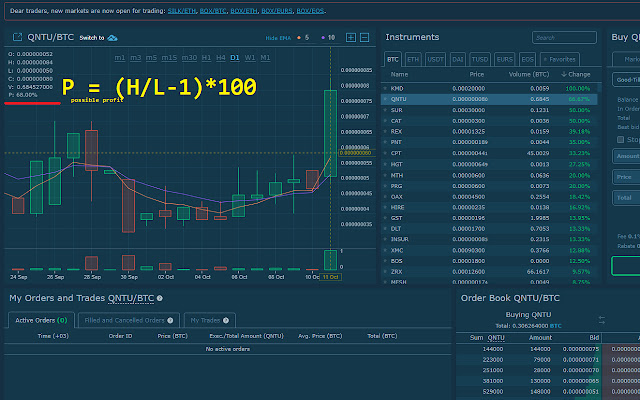Favorite the QNTU instrument star
The width and height of the screenshot is (640, 400).
pyautogui.click(x=385, y=99)
